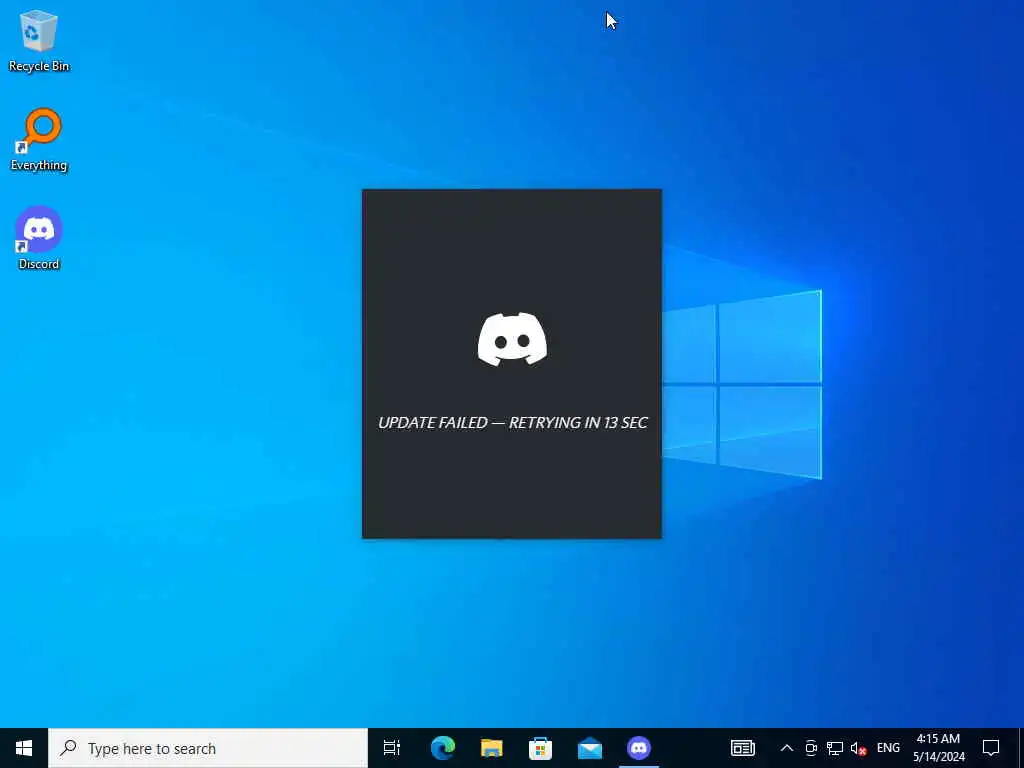Open Microsoft Store from the taskbar

point(540,748)
